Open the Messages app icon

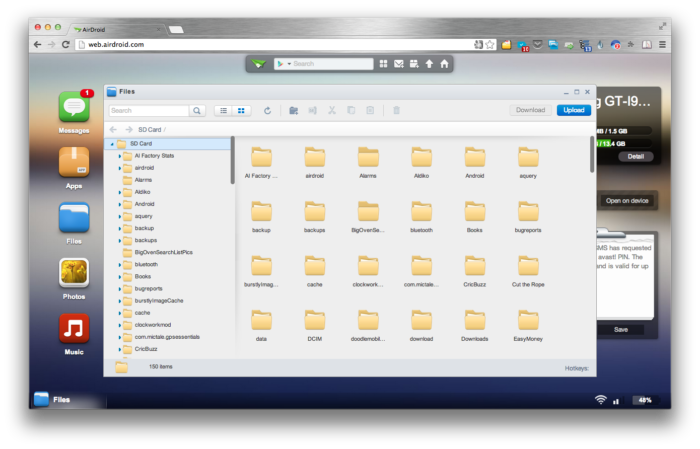click(74, 107)
